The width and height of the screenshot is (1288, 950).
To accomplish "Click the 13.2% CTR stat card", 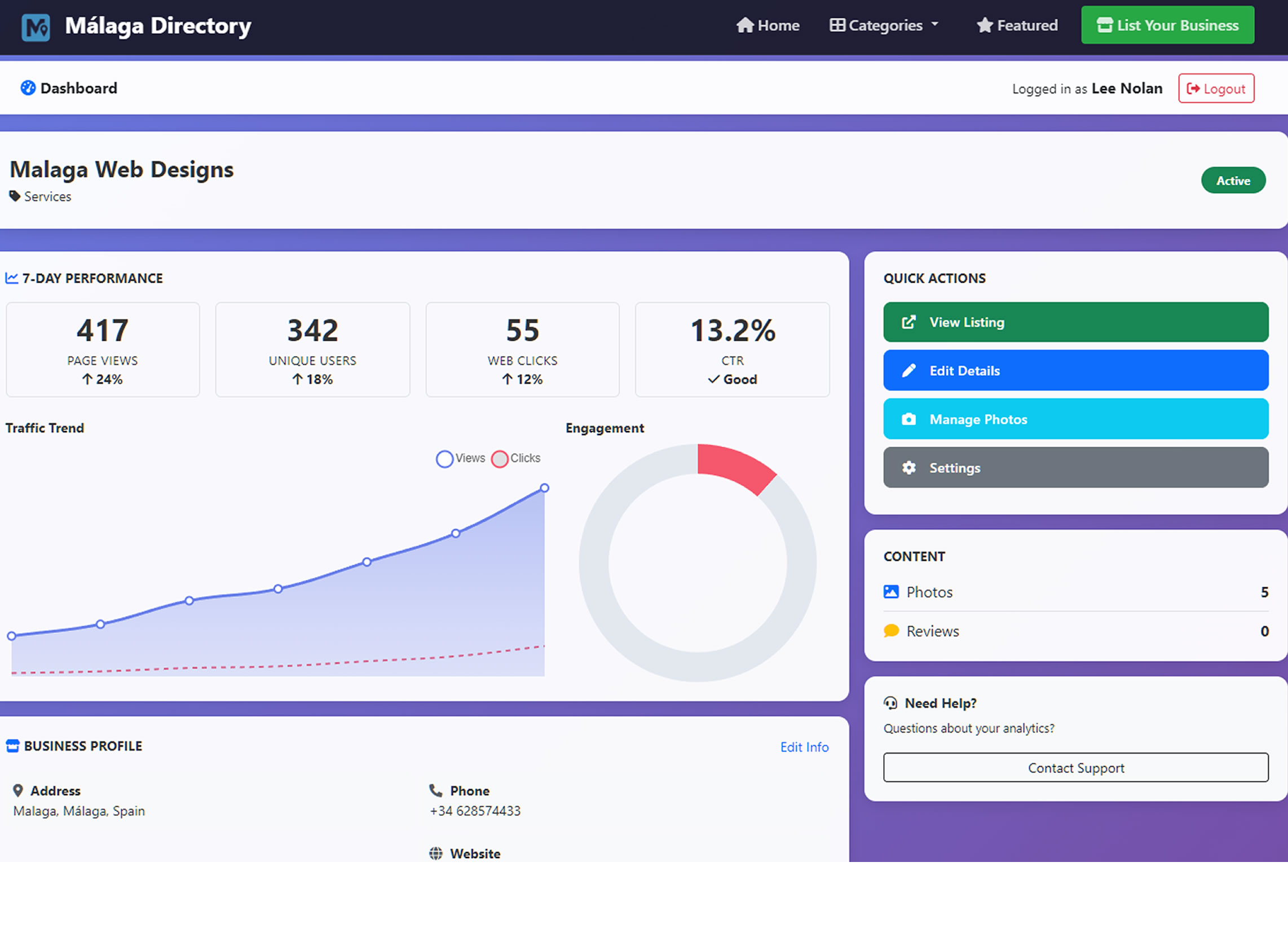I will (732, 350).
